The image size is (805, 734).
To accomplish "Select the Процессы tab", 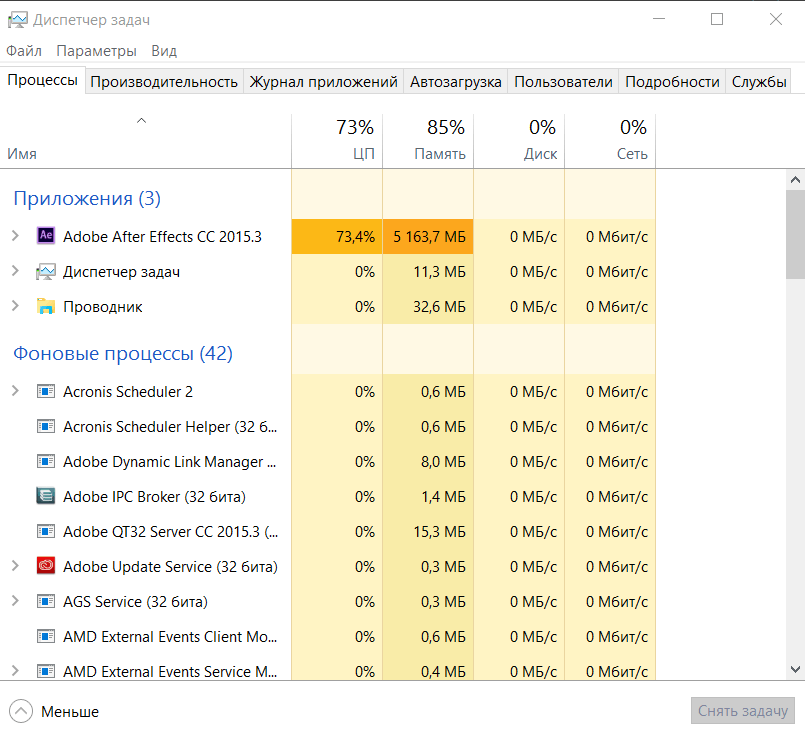I will pos(43,80).
